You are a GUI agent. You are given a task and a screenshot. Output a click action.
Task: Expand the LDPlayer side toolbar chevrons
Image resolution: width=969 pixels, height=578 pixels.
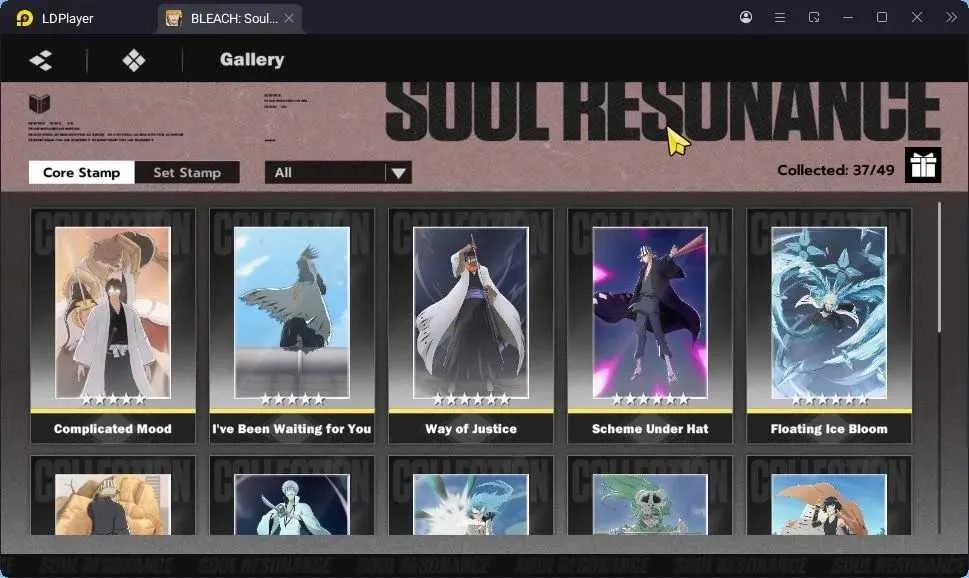click(x=951, y=17)
